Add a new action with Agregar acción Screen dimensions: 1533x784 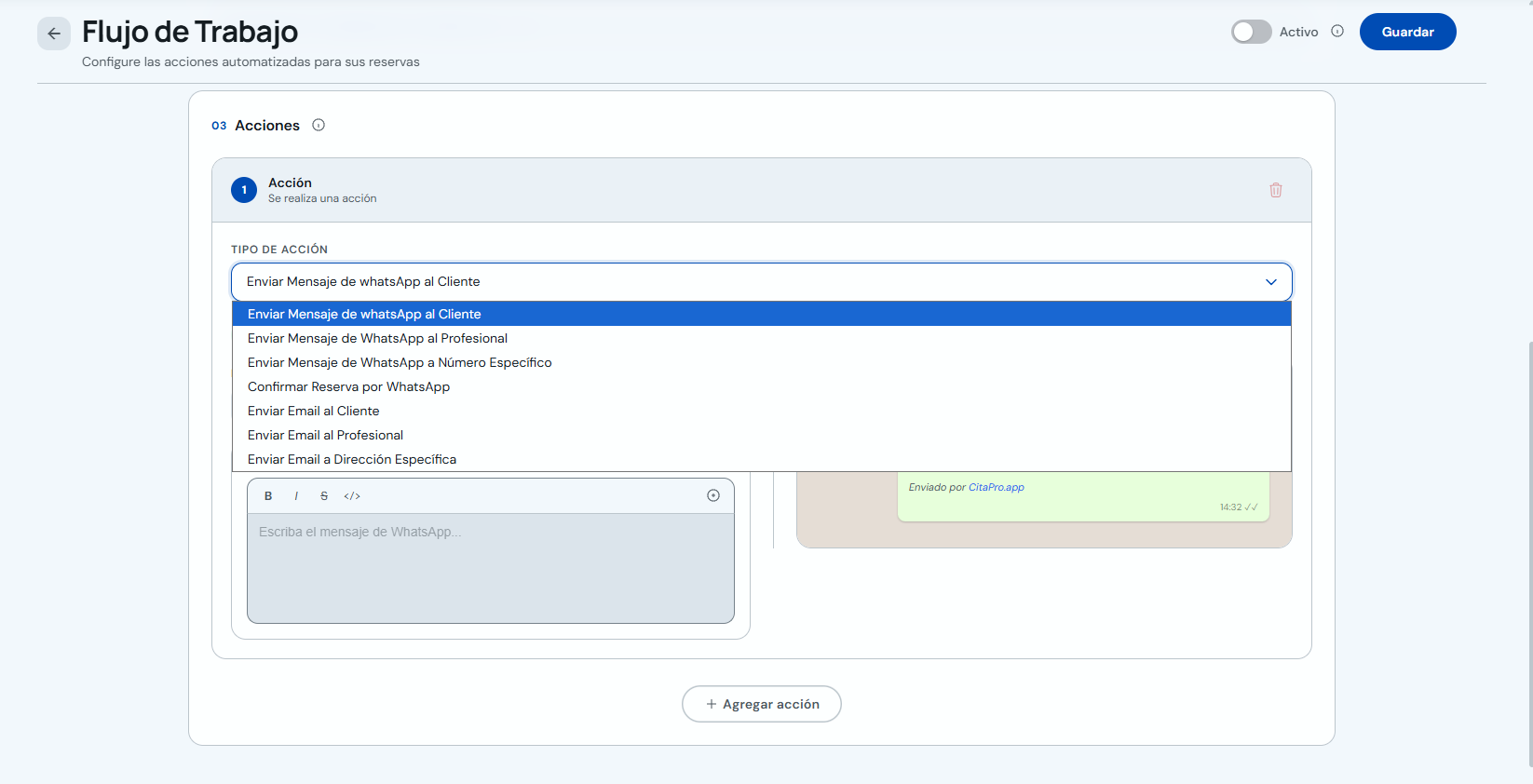tap(762, 704)
